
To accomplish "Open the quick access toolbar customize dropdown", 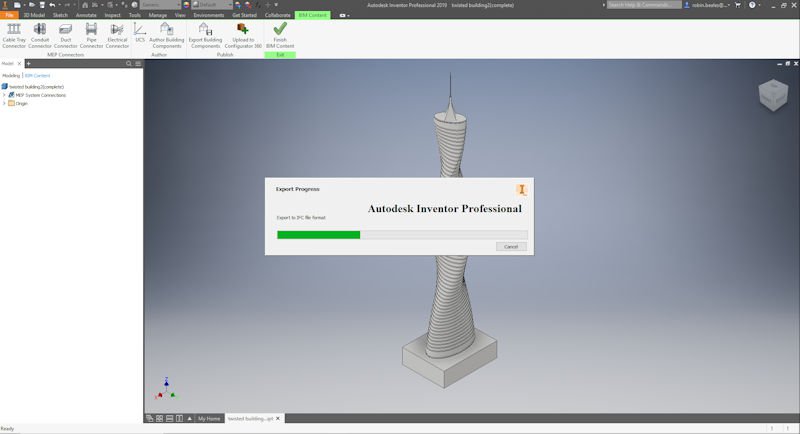I will point(276,5).
